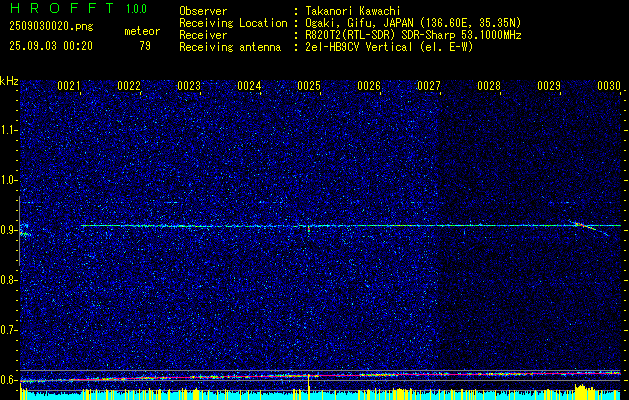This screenshot has height=400, width=629.
Task: Click the Receiving antenna label
Action: tap(230, 47)
